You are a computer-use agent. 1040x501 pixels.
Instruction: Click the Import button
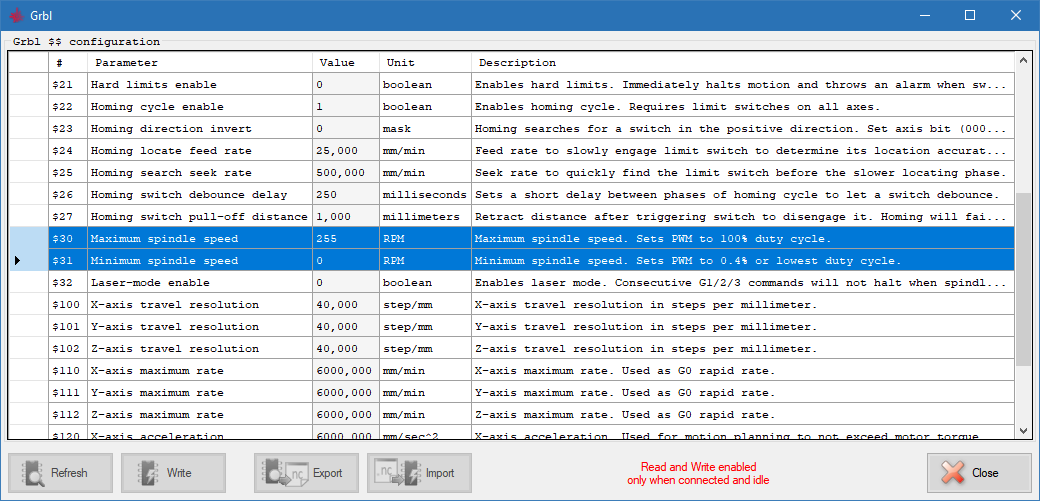coord(419,473)
